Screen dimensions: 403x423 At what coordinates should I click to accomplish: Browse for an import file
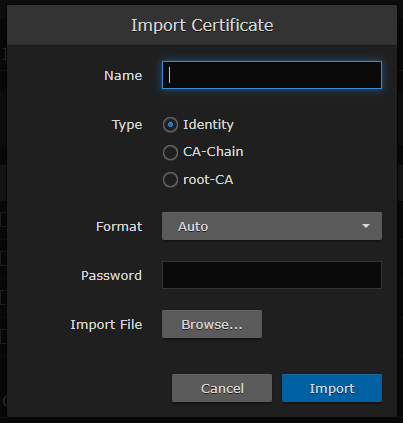click(212, 324)
